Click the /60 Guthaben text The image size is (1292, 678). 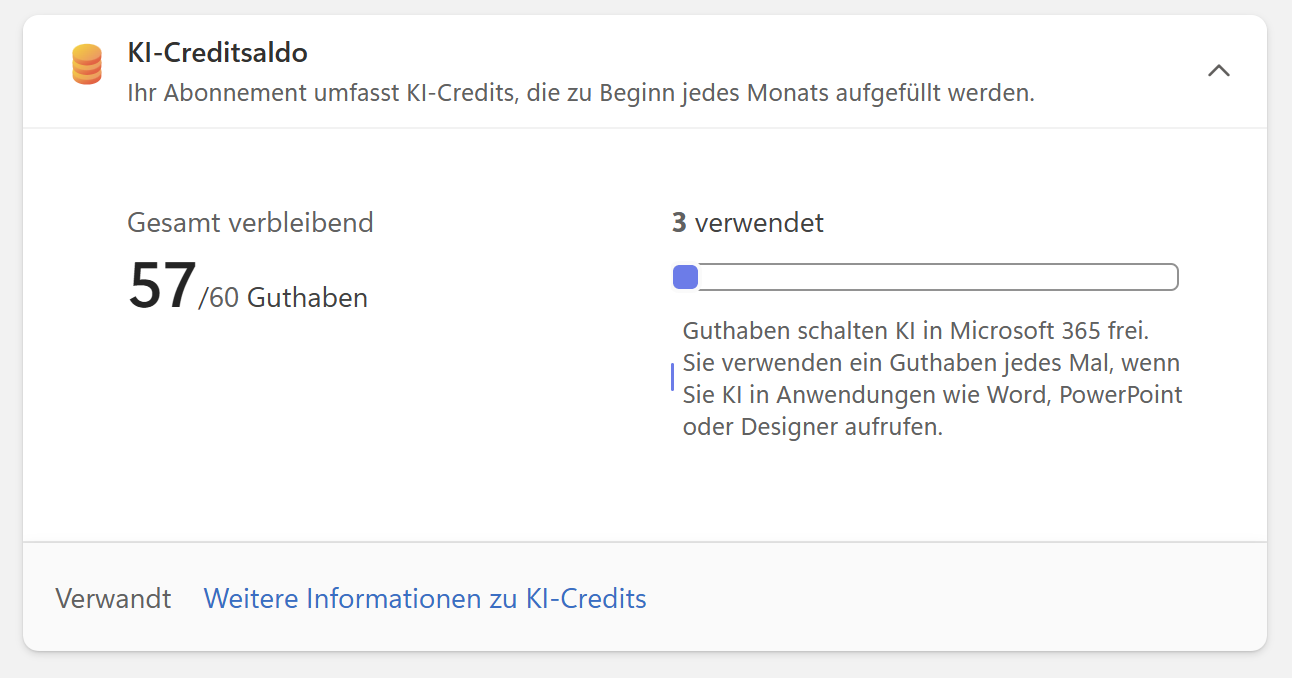tap(283, 298)
